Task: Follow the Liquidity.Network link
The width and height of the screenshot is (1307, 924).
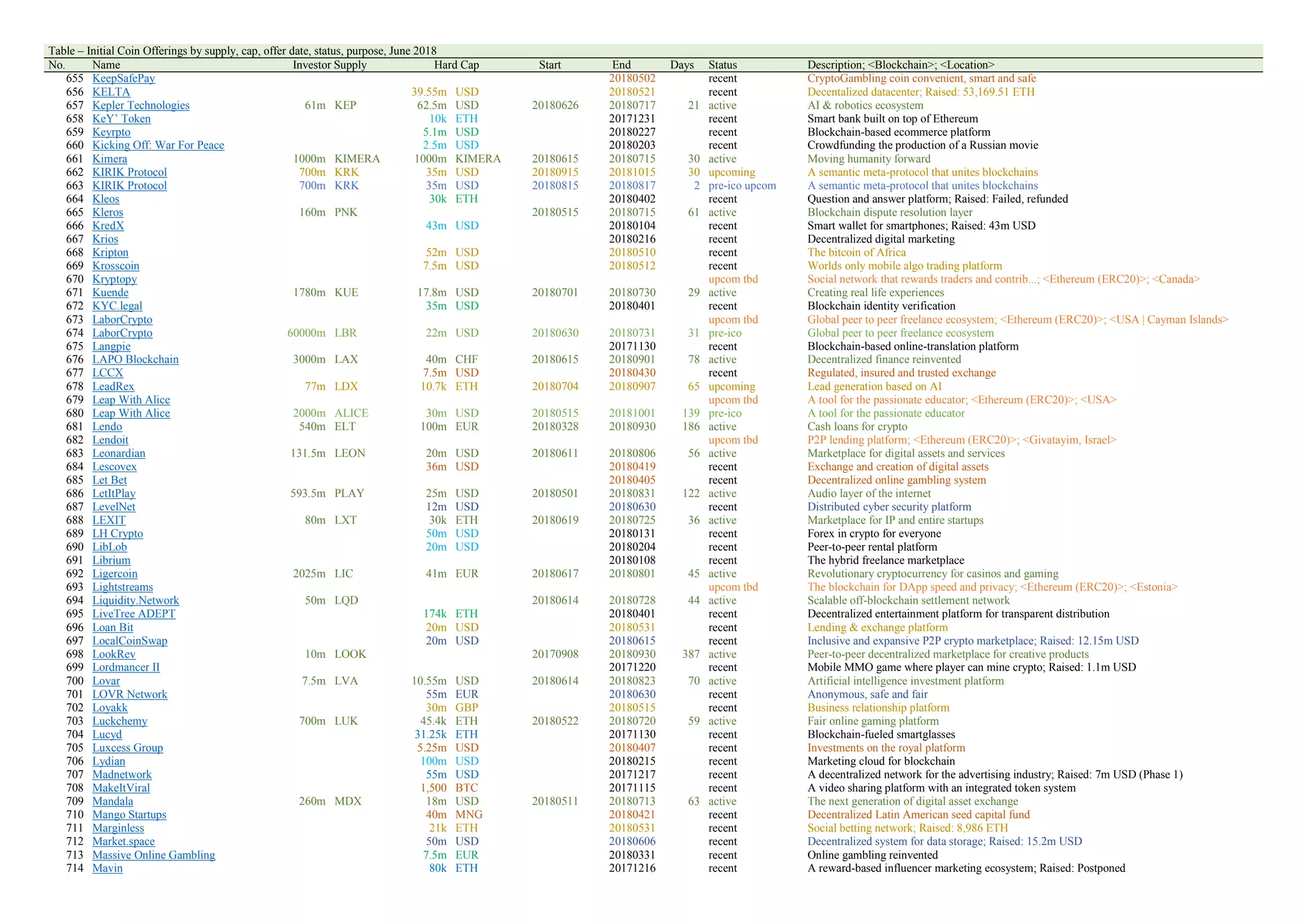Action: point(135,600)
